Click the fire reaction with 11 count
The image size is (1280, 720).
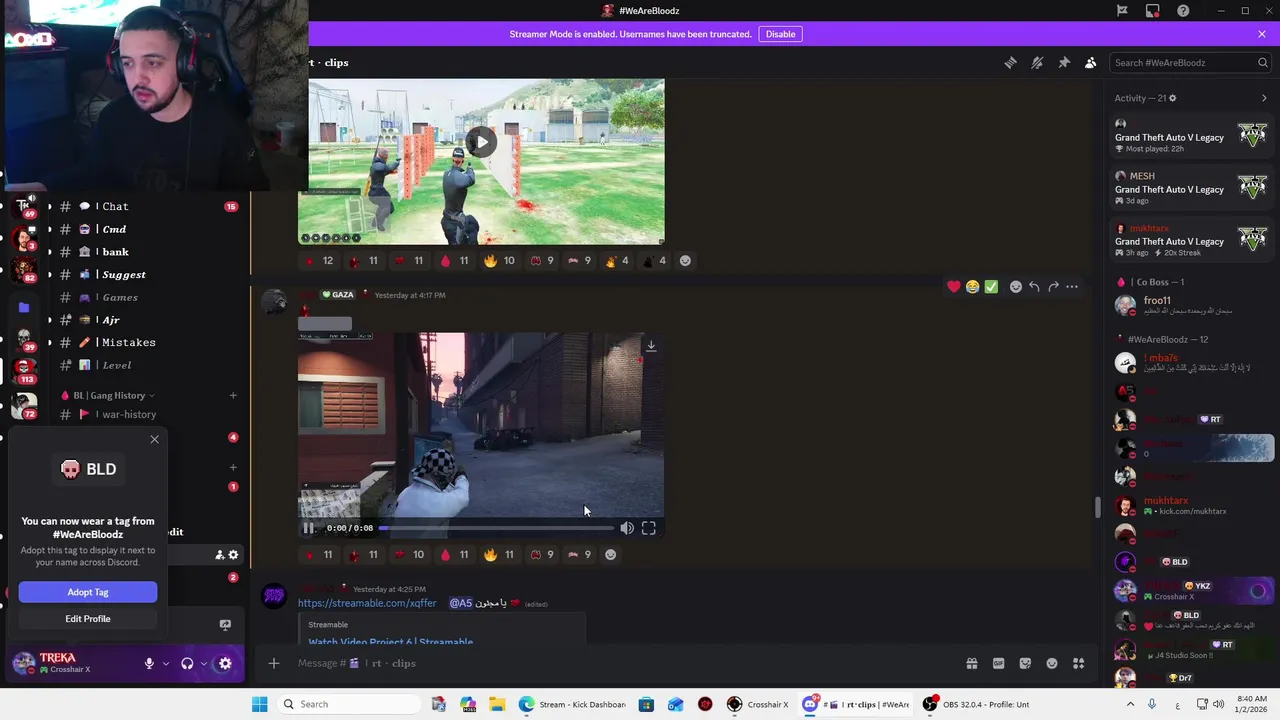click(499, 555)
